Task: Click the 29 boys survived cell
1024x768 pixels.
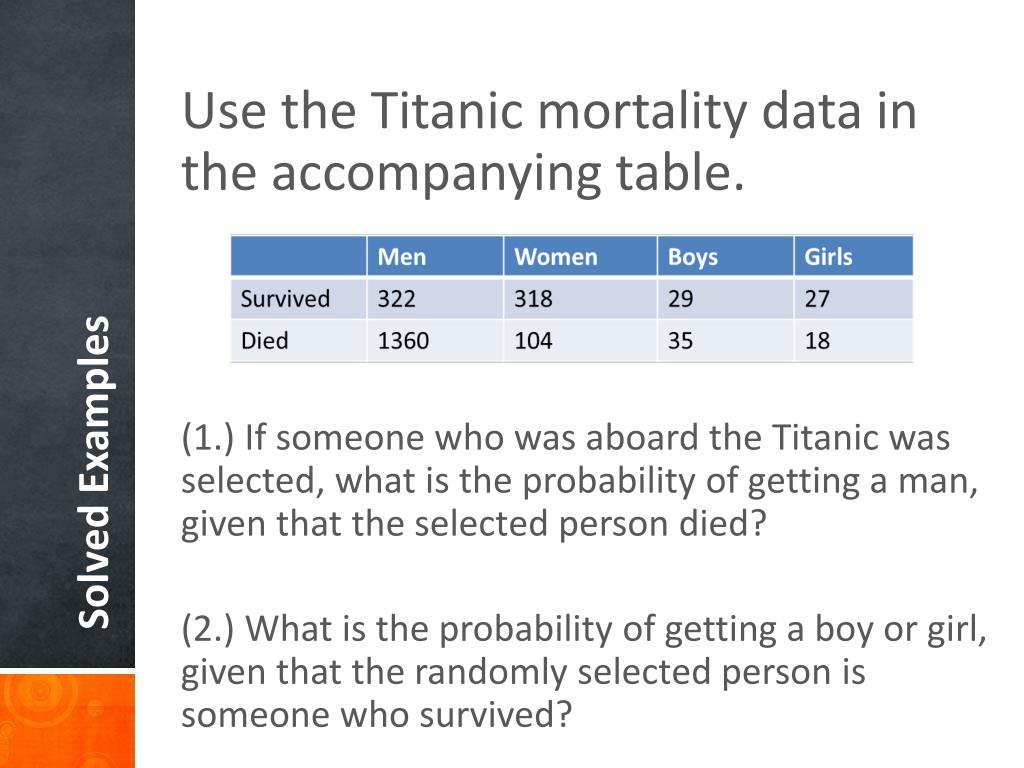Action: pos(726,299)
